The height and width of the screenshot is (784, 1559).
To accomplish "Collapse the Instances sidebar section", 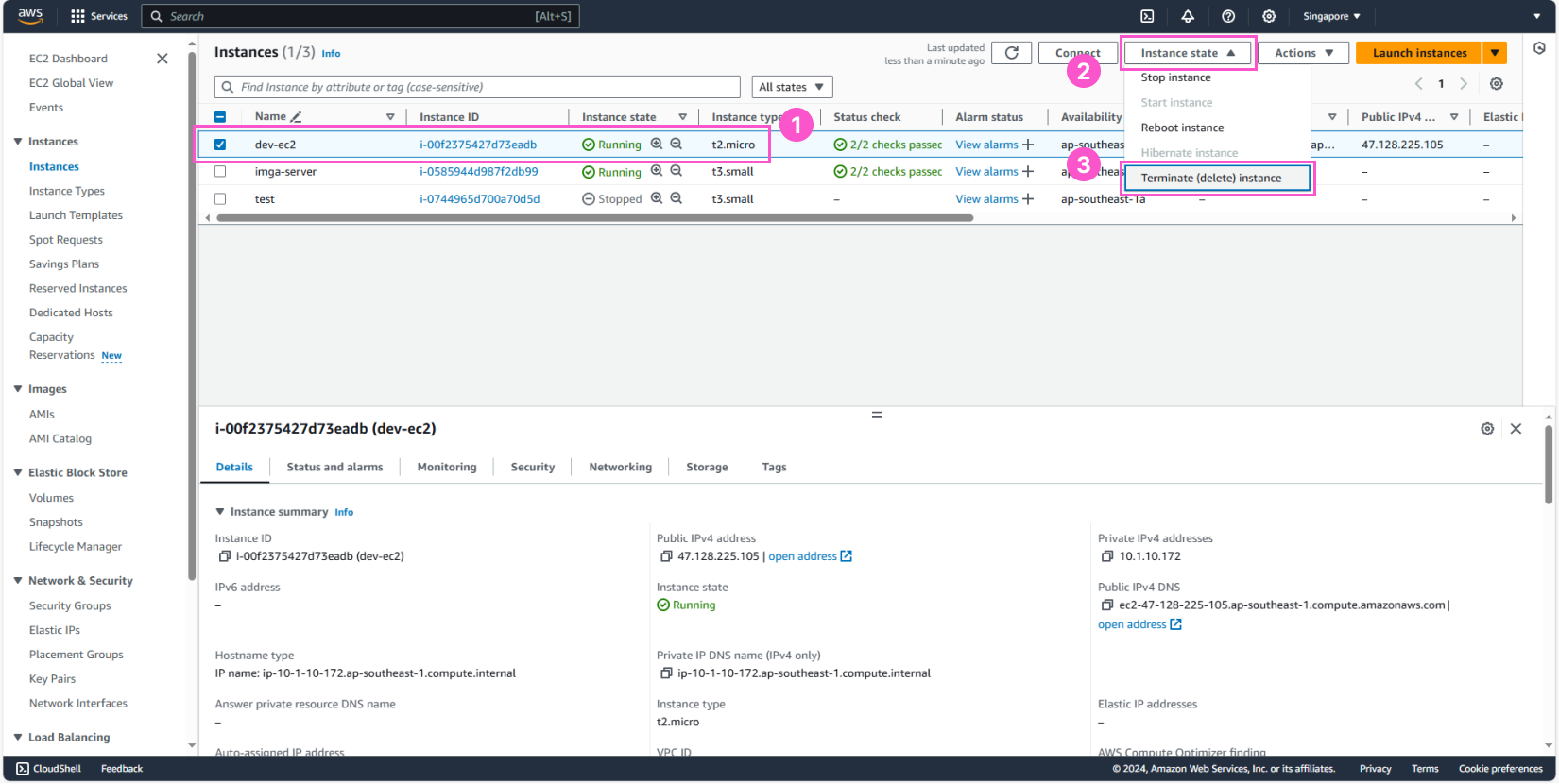I will [18, 142].
